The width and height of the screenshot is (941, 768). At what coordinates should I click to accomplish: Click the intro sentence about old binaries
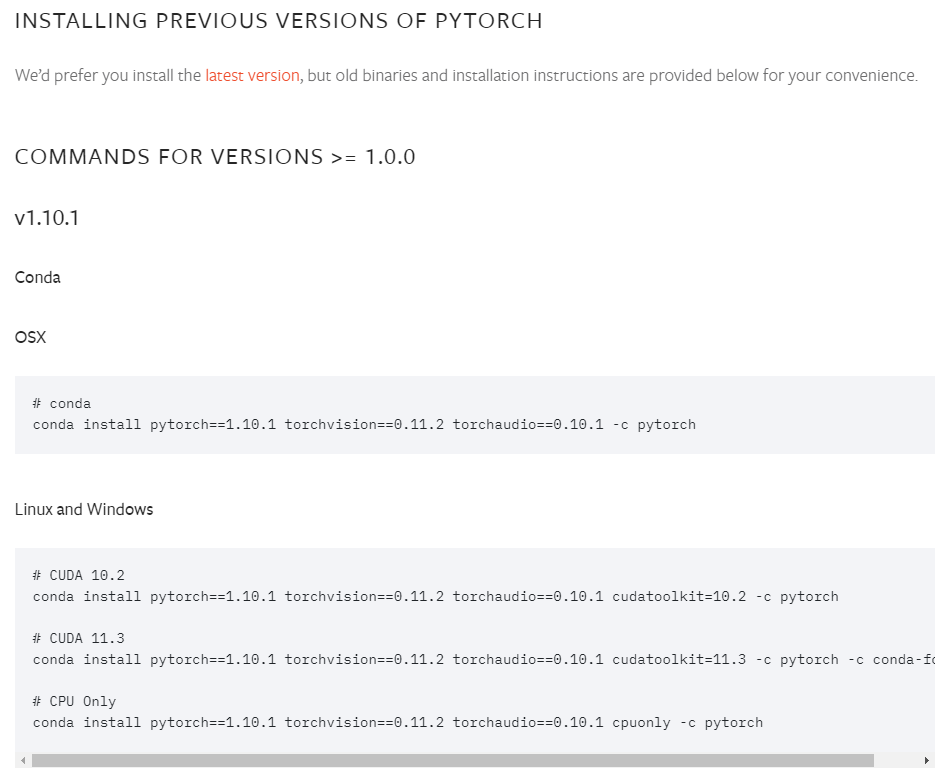coord(466,76)
